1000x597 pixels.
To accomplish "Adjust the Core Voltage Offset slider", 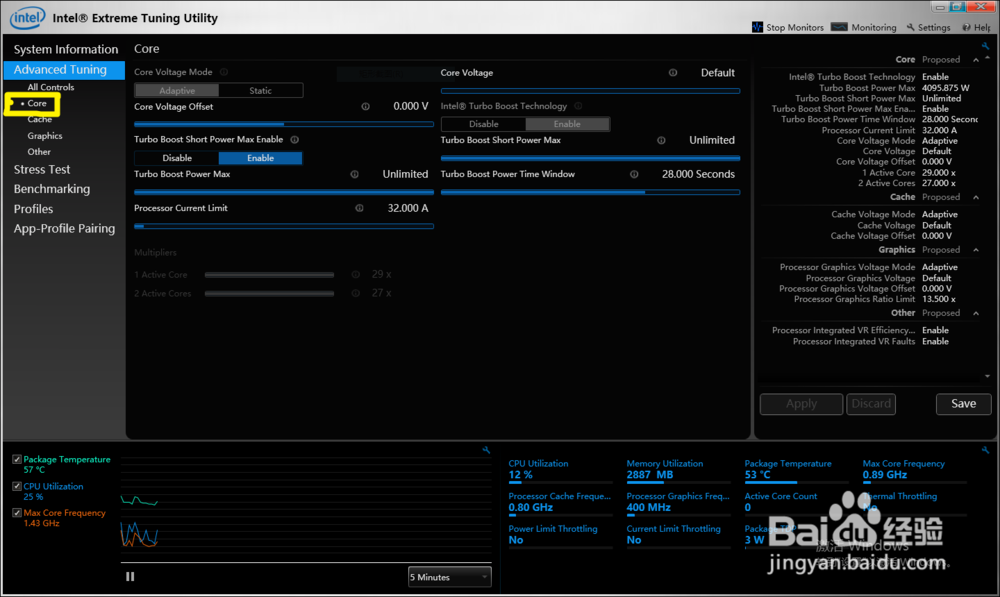I will tap(284, 124).
